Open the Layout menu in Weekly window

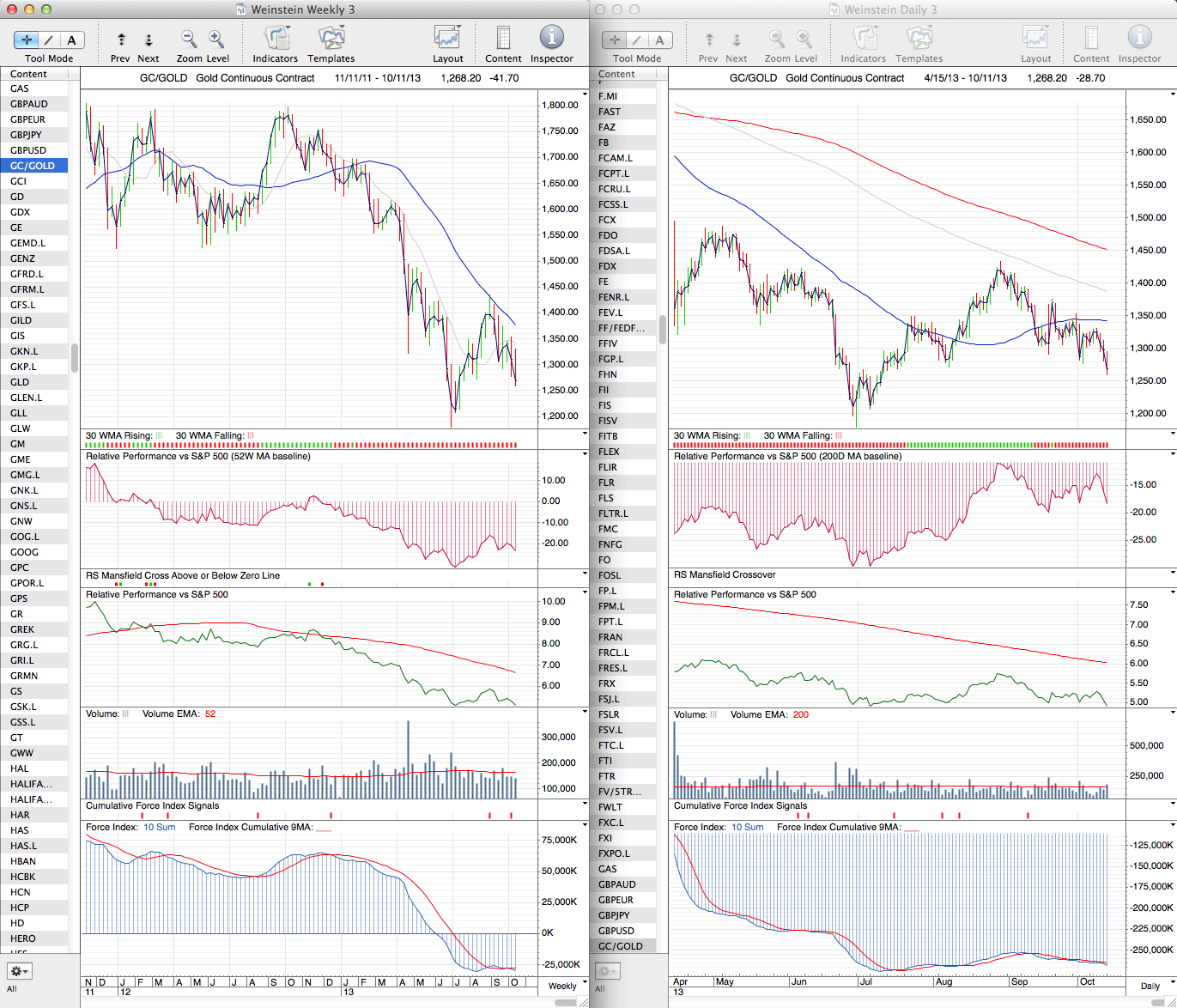447,39
